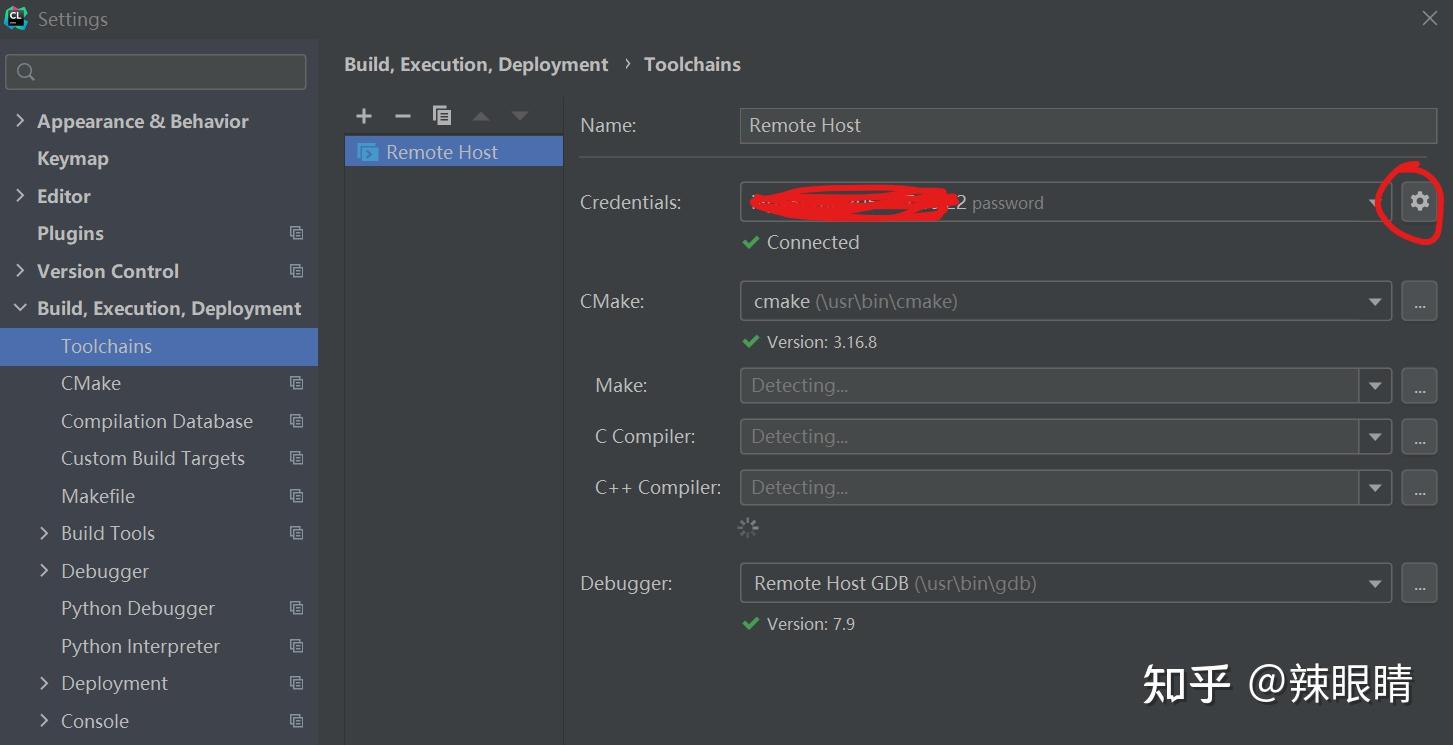Screen dimensions: 1453x745
Task: Select Compilation Database in the sidebar
Action: 157,420
